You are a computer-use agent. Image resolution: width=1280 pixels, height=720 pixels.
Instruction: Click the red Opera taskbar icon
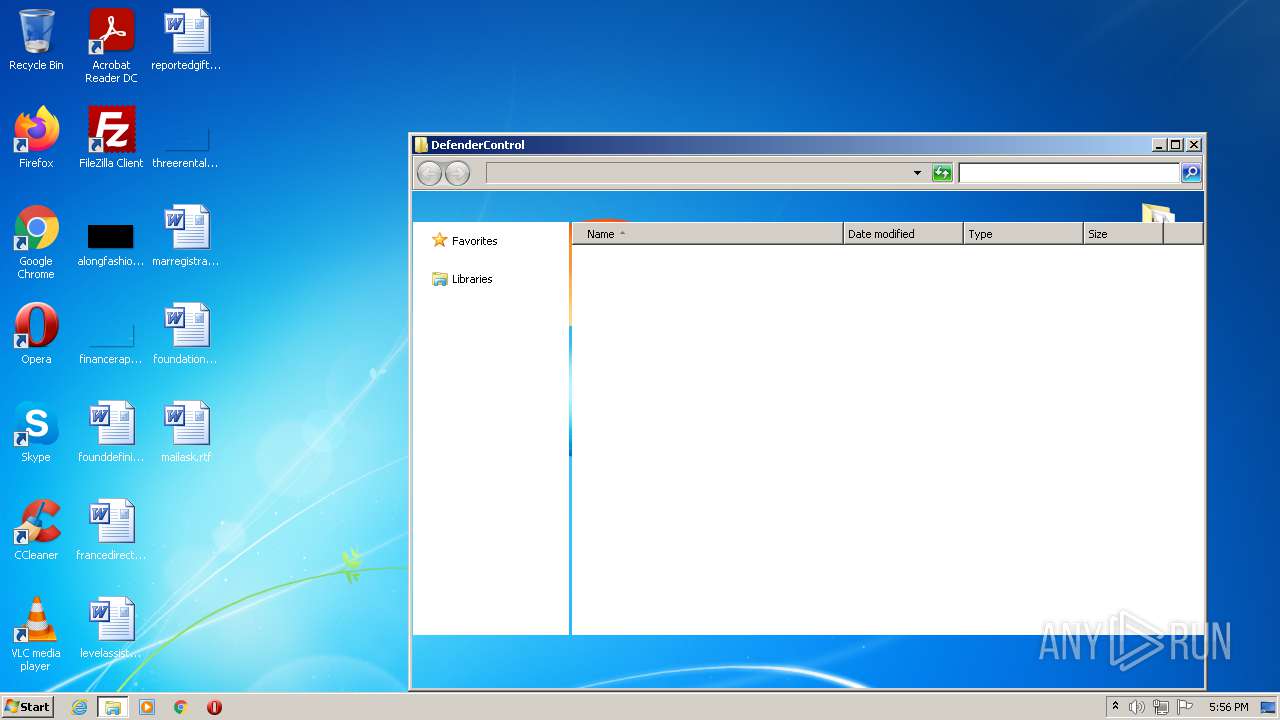tap(214, 707)
